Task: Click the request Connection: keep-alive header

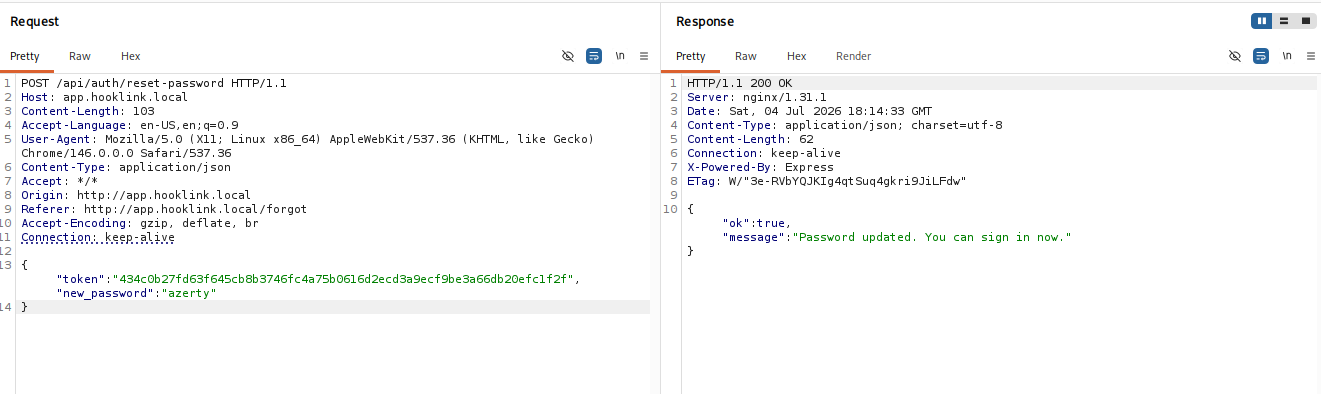Action: point(98,237)
